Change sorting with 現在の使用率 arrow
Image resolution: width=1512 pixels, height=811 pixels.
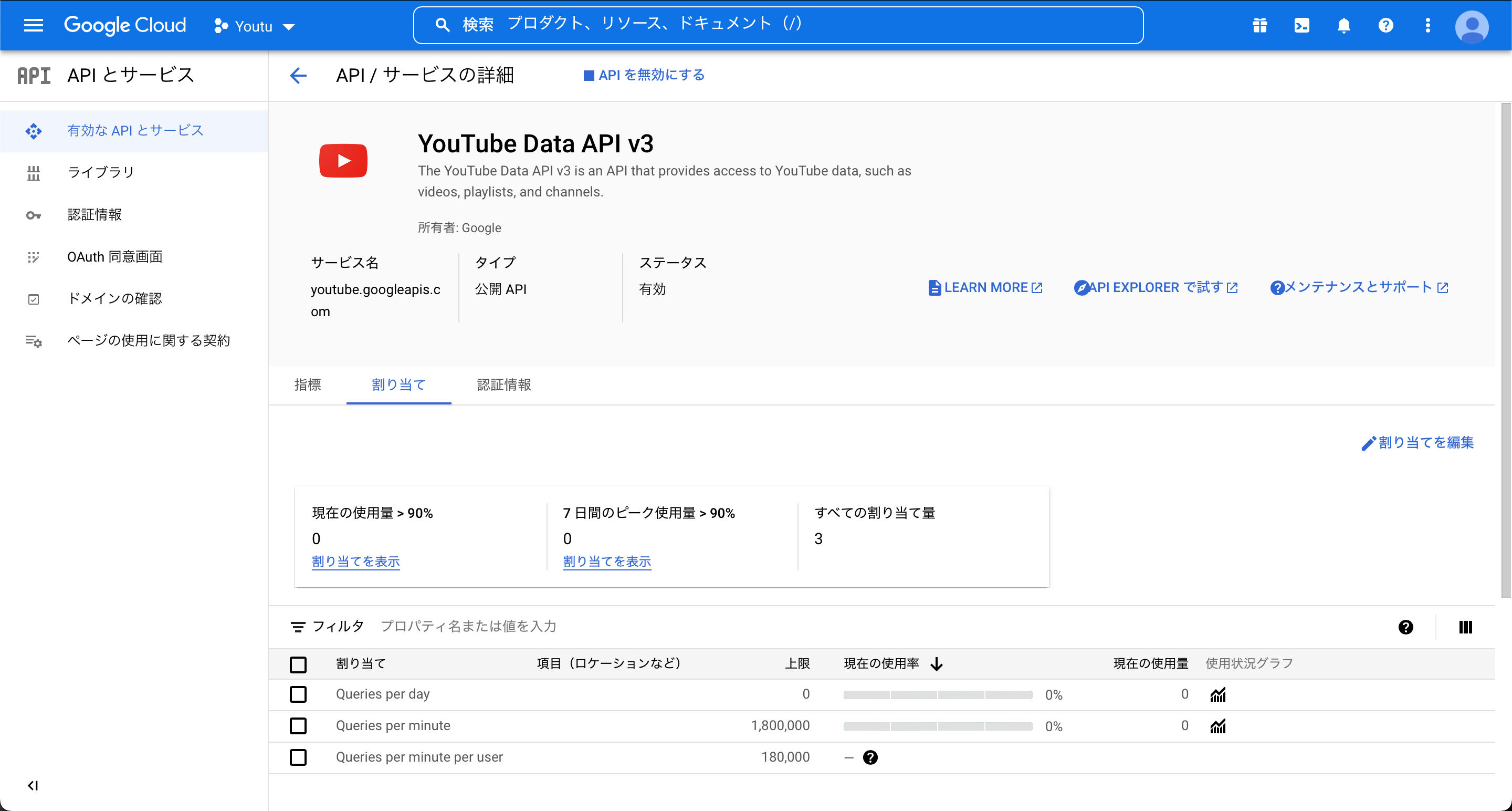click(x=936, y=663)
